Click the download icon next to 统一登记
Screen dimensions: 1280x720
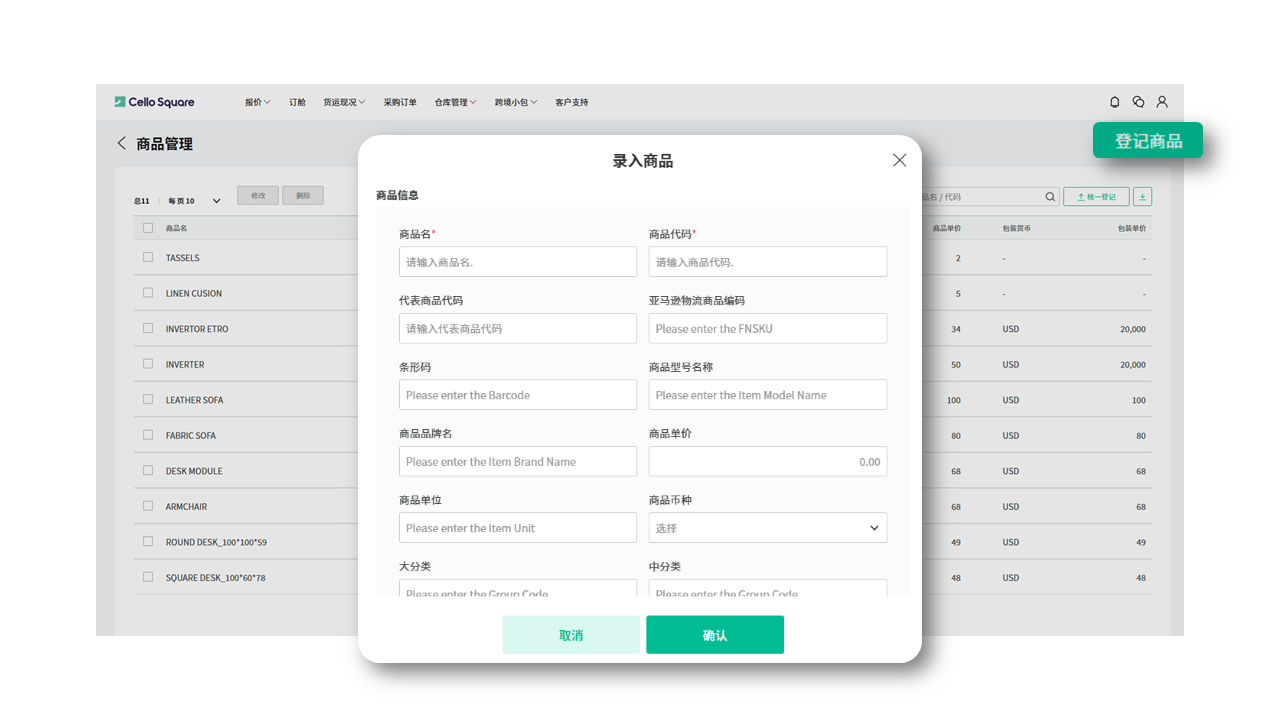(x=1141, y=196)
